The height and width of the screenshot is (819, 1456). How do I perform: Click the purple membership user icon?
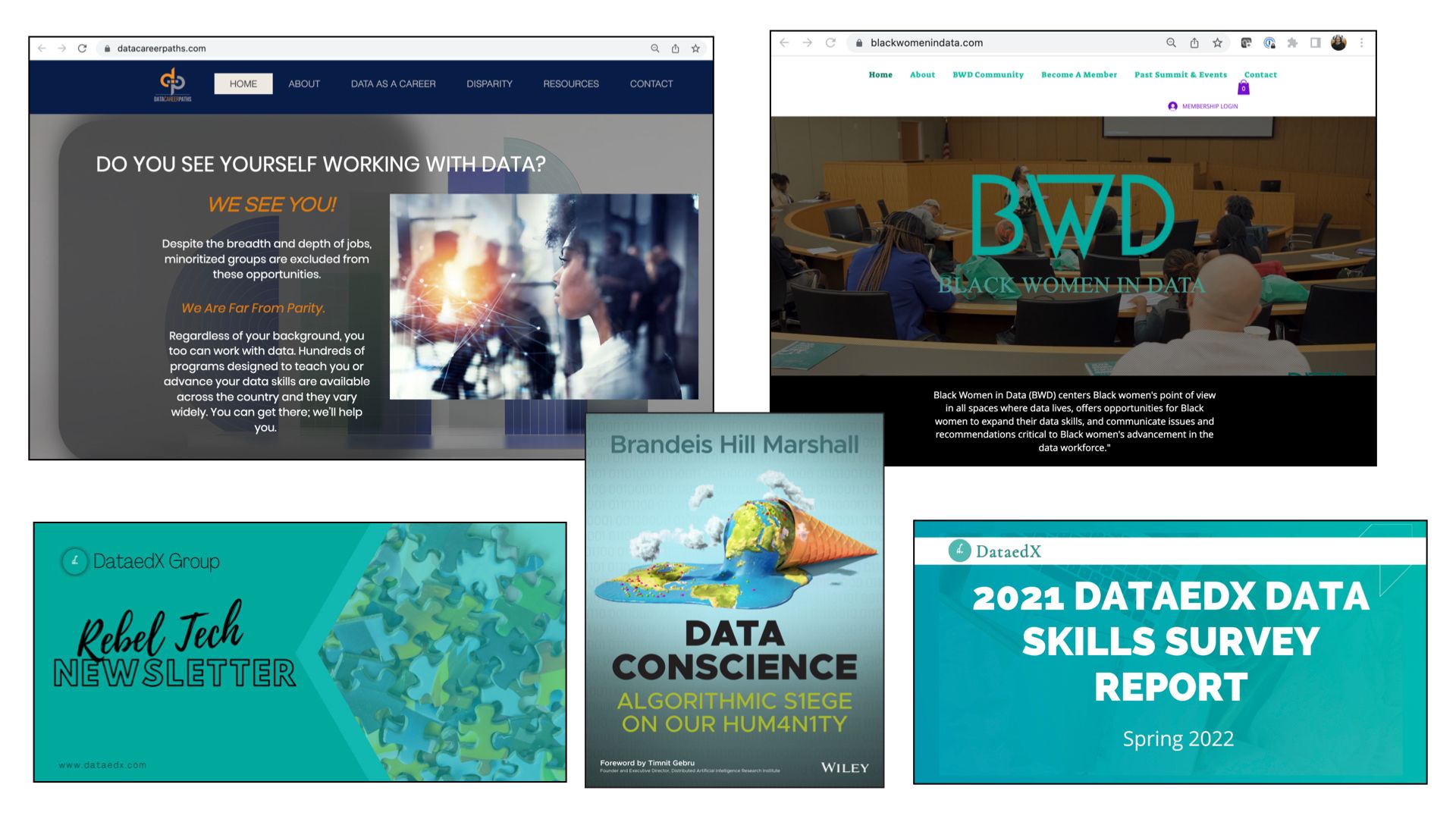[x=1173, y=106]
